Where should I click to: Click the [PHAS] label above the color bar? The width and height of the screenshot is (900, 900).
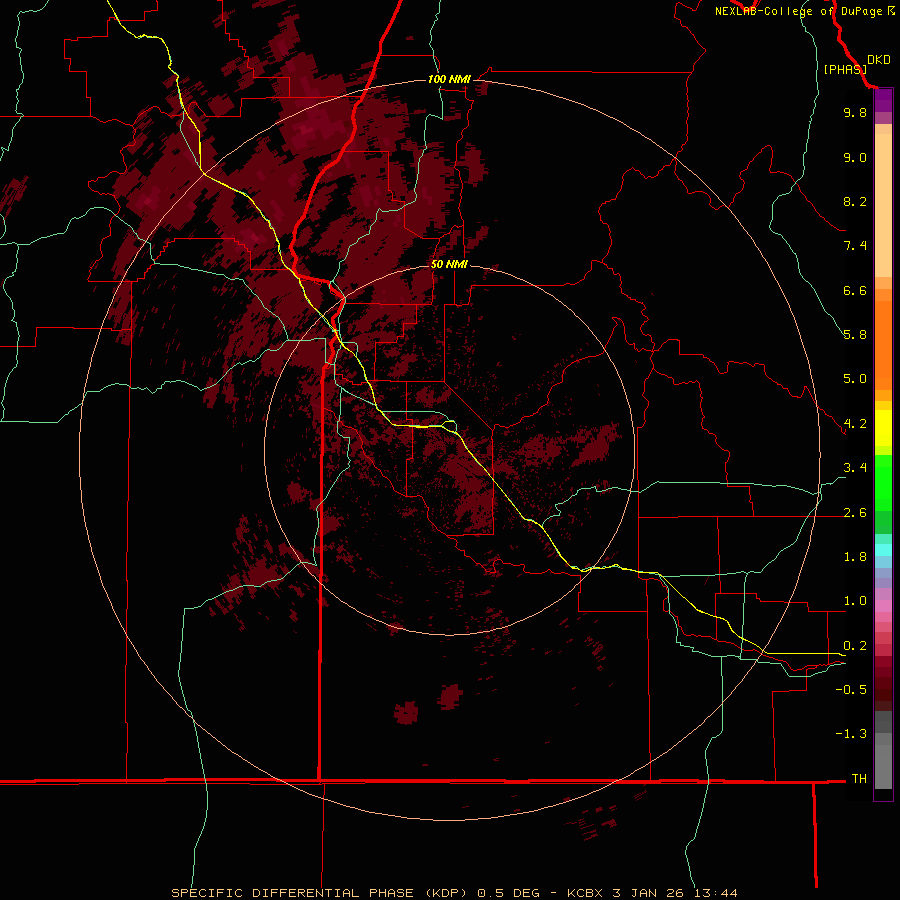click(845, 69)
